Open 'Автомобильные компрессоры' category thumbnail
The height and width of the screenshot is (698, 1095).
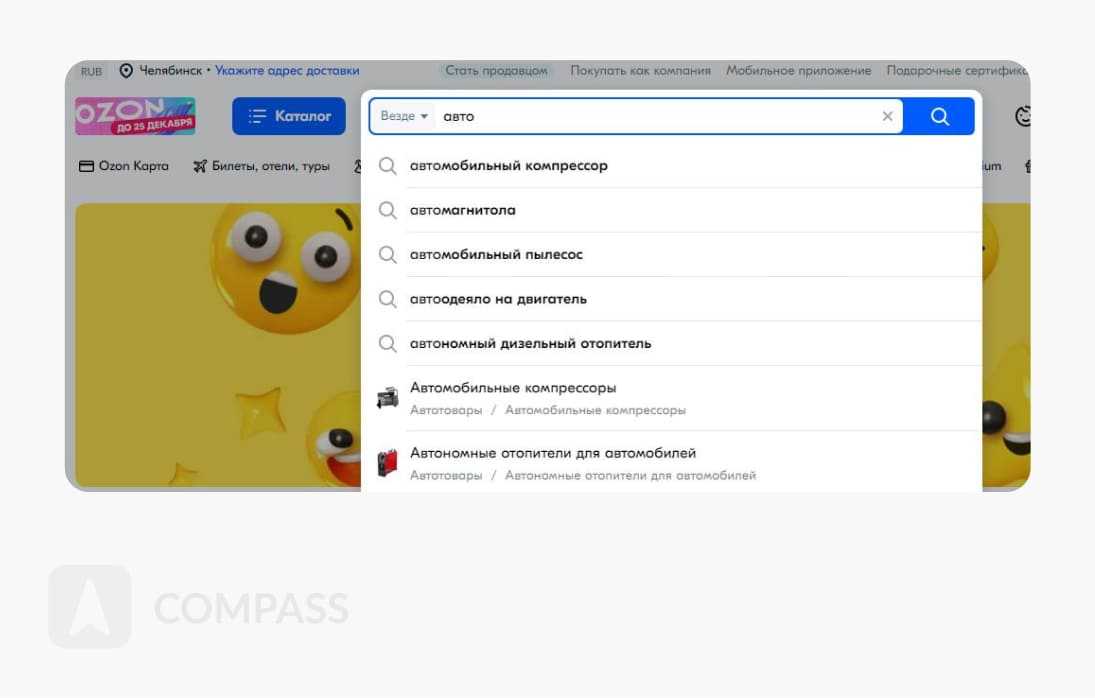(x=387, y=398)
